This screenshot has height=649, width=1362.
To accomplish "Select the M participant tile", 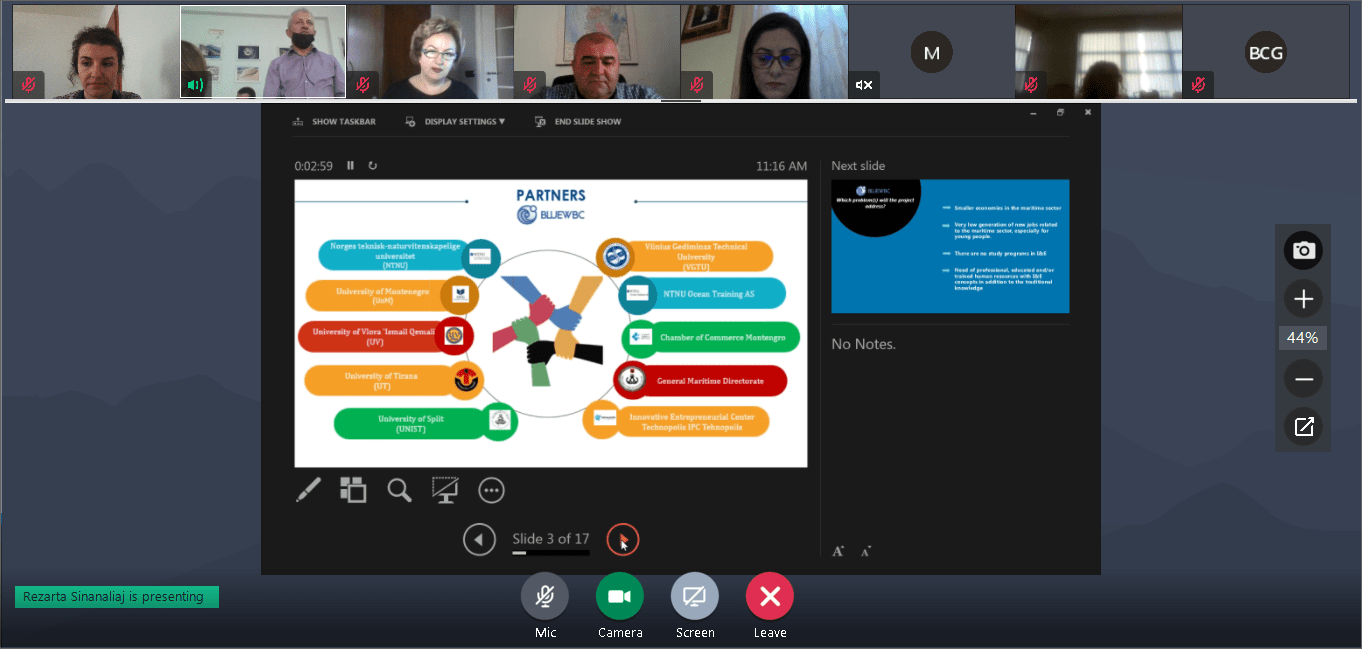I will [931, 52].
